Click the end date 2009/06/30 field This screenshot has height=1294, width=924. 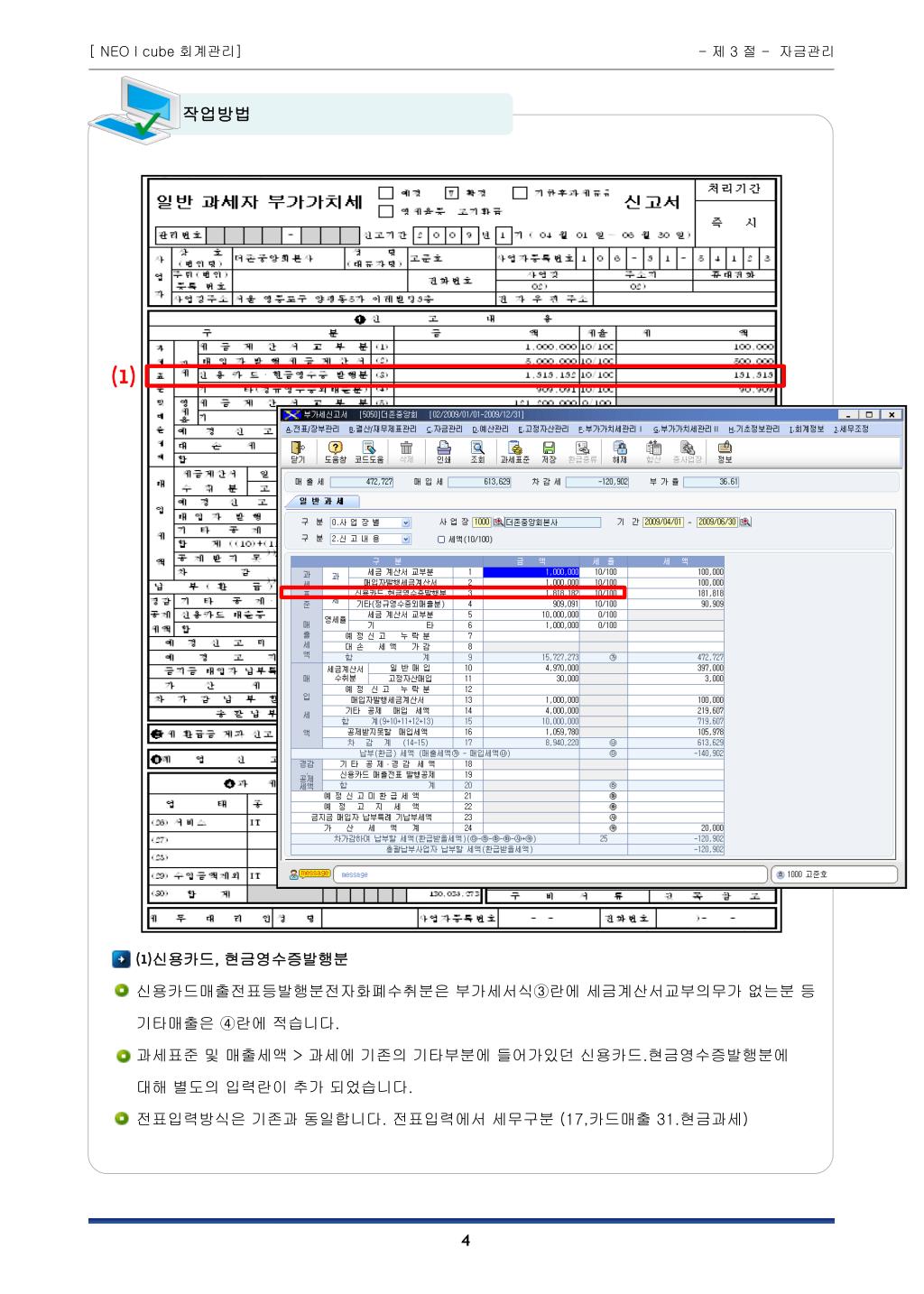click(717, 522)
